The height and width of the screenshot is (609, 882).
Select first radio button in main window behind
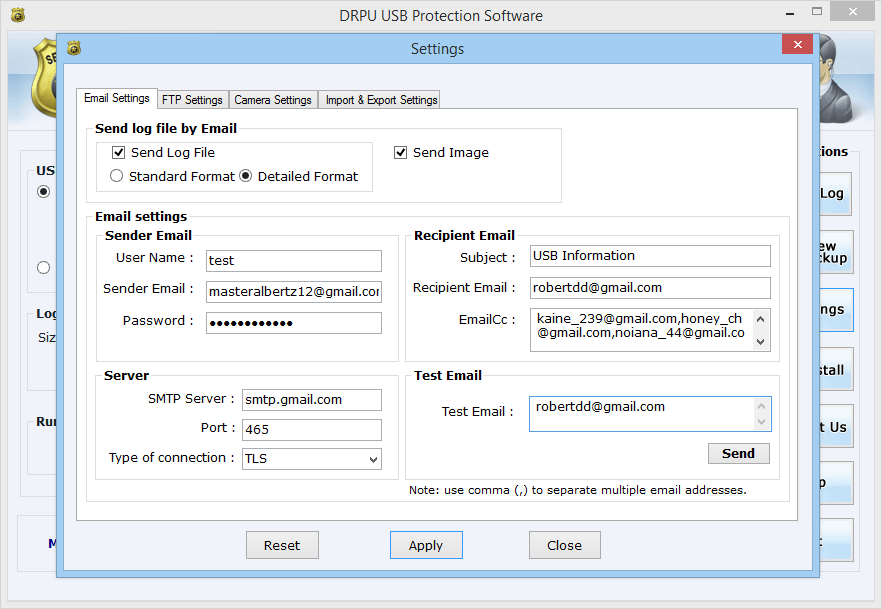click(43, 192)
